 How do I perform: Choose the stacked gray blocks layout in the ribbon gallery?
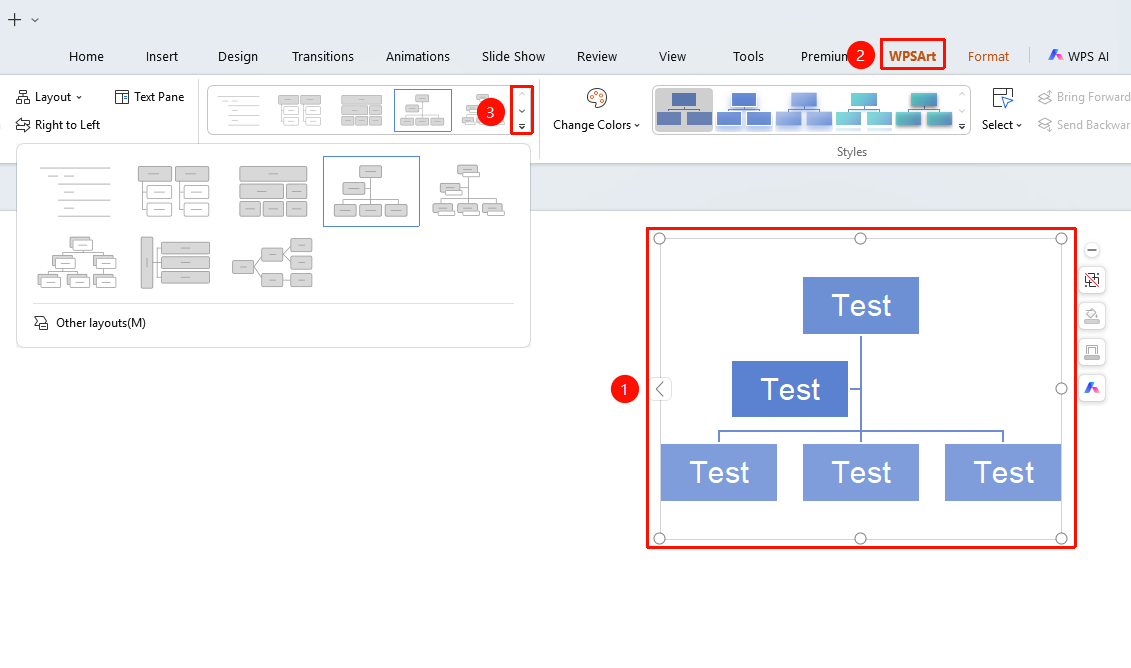coord(361,110)
